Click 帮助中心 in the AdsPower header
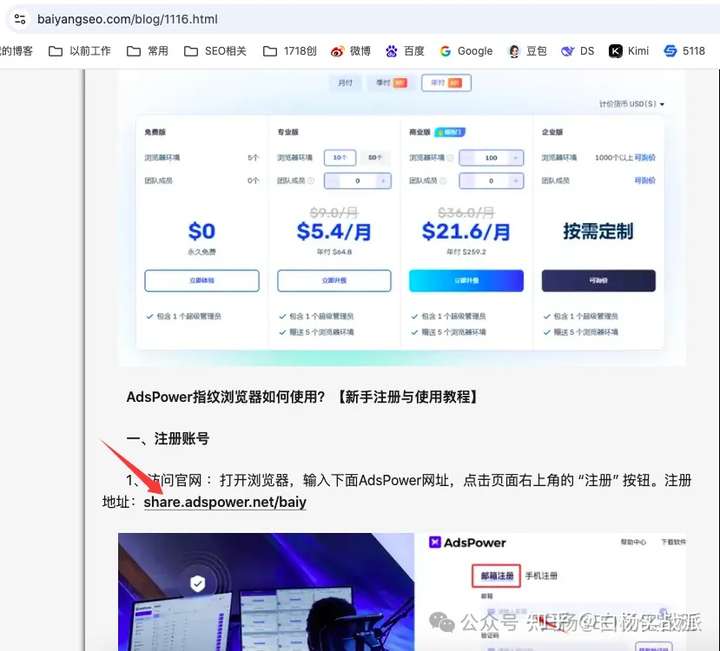 (633, 542)
